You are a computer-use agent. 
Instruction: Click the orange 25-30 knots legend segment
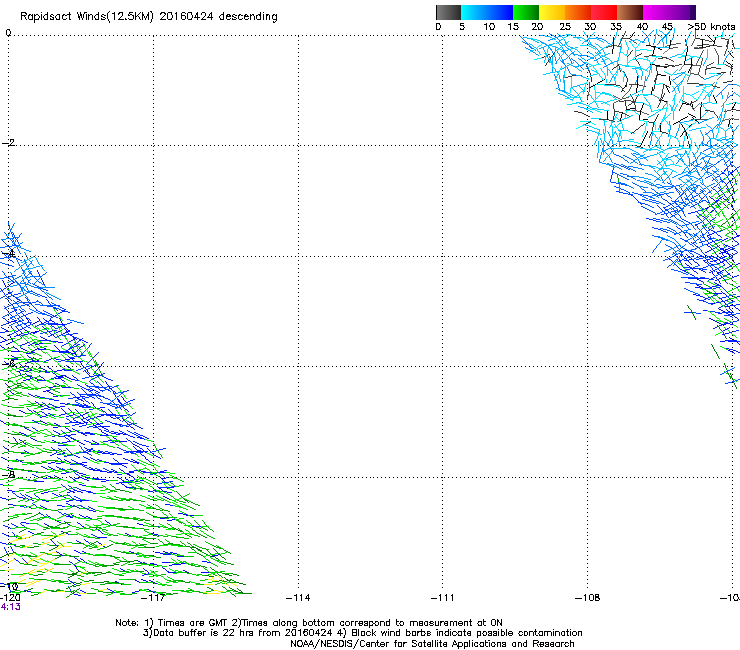coord(578,12)
